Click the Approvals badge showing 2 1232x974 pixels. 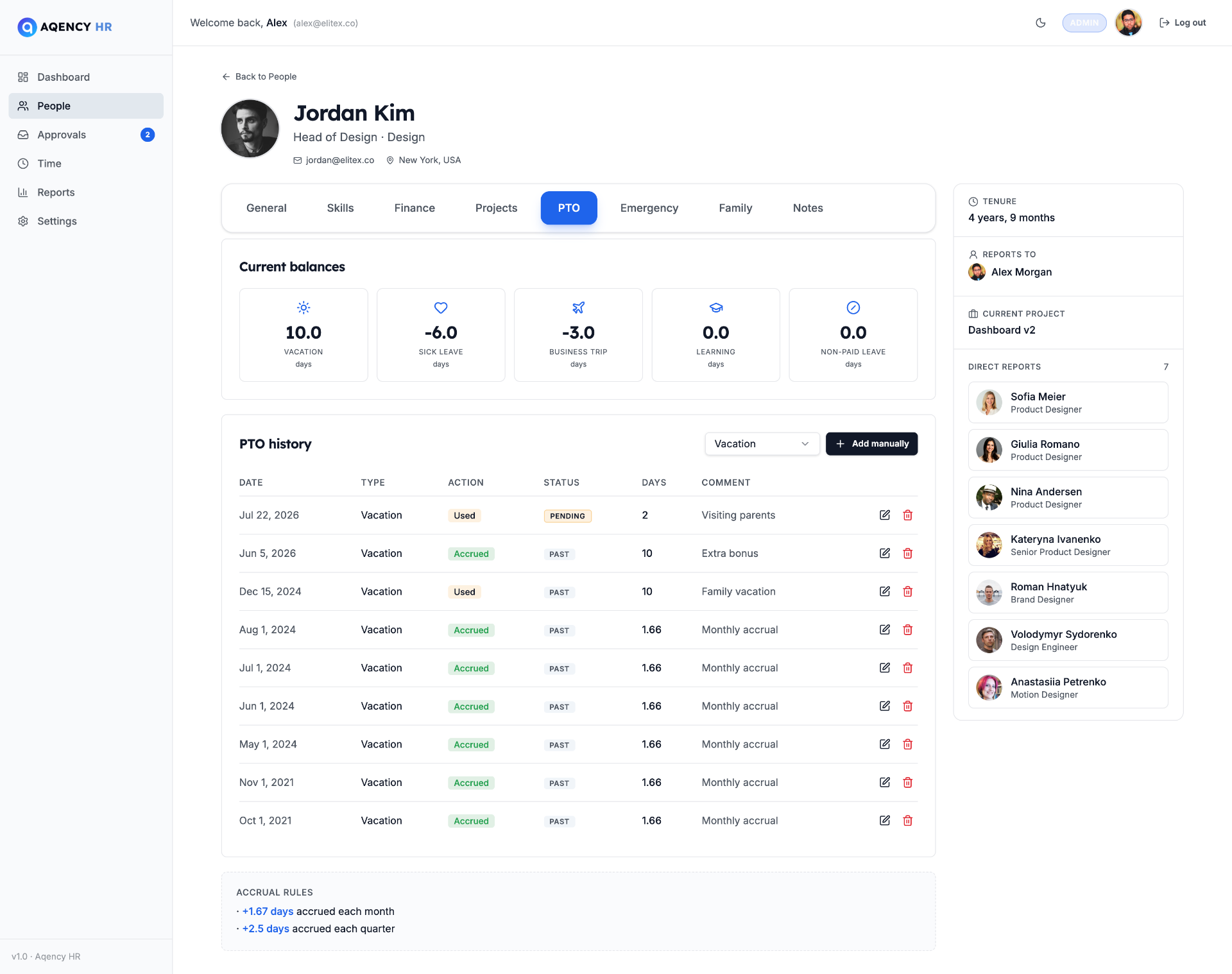[148, 135]
